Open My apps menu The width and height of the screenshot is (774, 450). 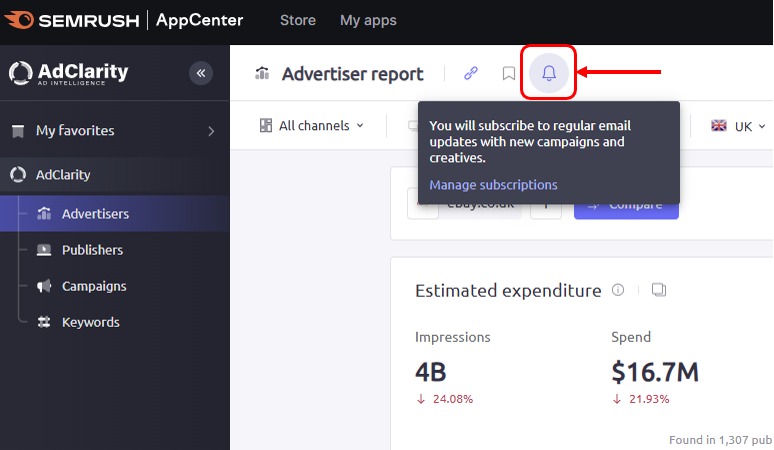coord(368,20)
